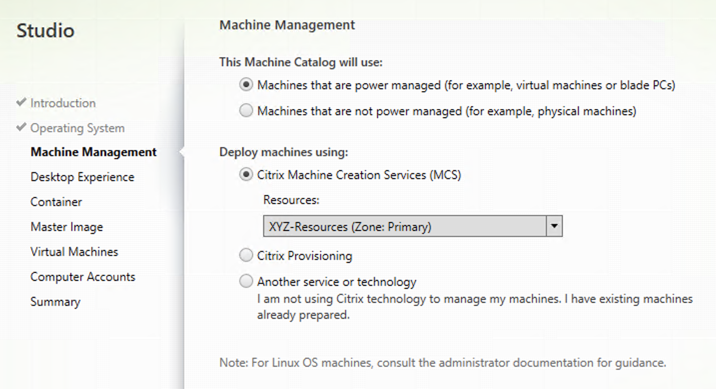
Task: Select Citrix Machine Creation Services (MCS) radio
Action: coord(246,175)
